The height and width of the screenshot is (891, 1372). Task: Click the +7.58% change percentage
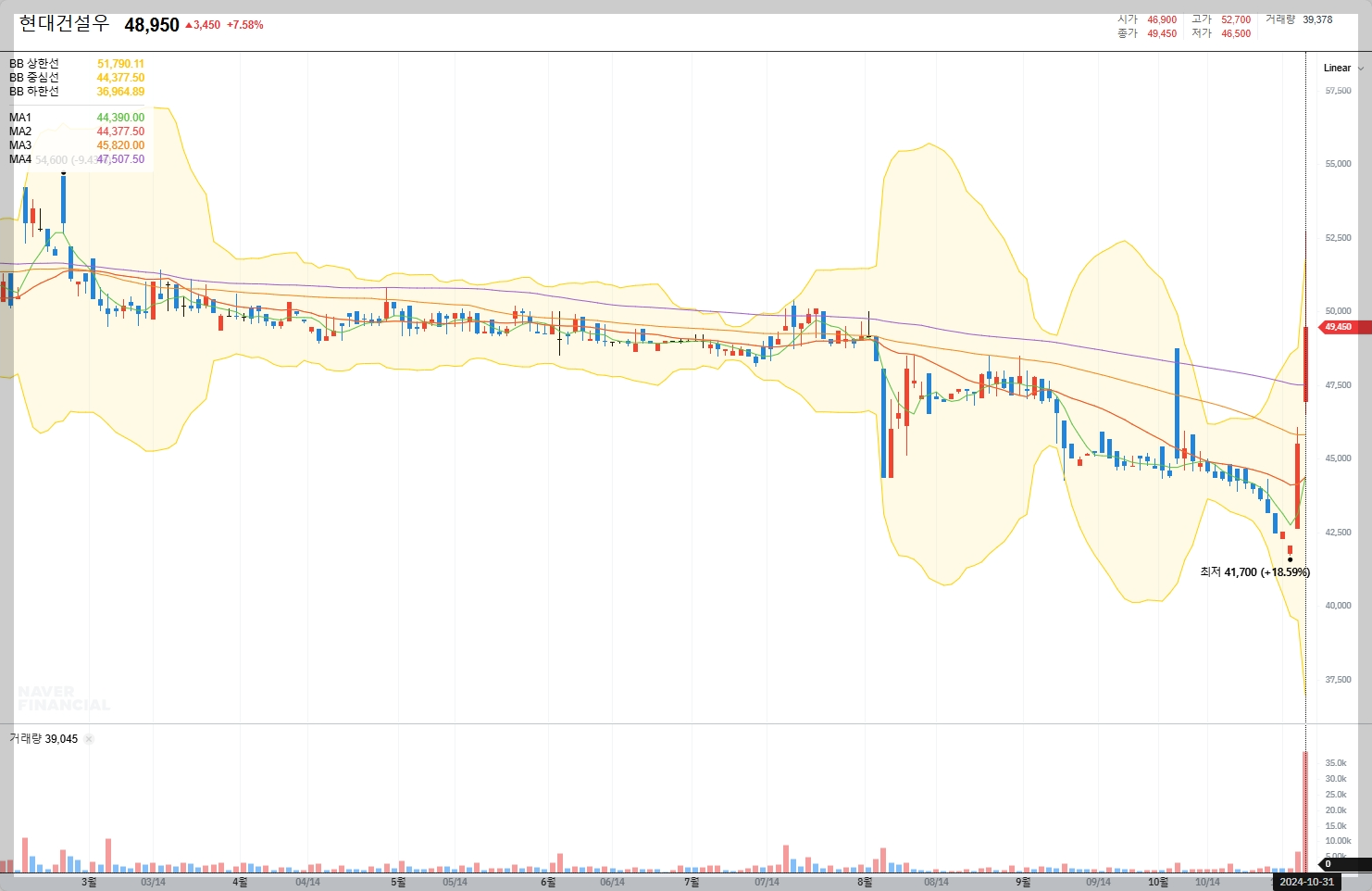pos(245,25)
